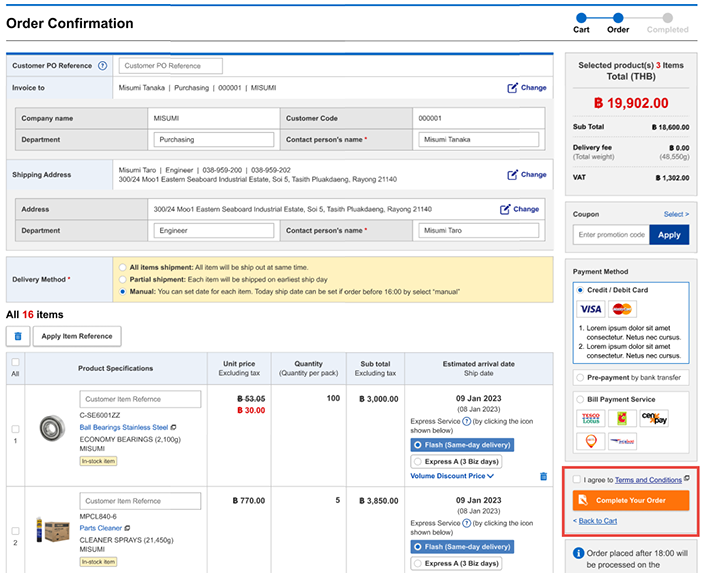
Task: Select Pre-payment by bank transfer option
Action: (x=581, y=377)
